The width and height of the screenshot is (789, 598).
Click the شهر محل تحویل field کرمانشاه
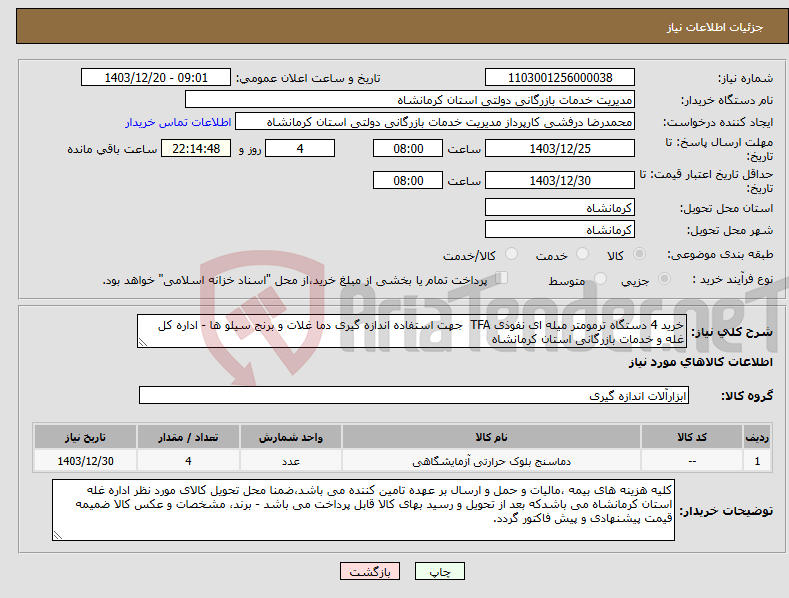pyautogui.click(x=560, y=230)
